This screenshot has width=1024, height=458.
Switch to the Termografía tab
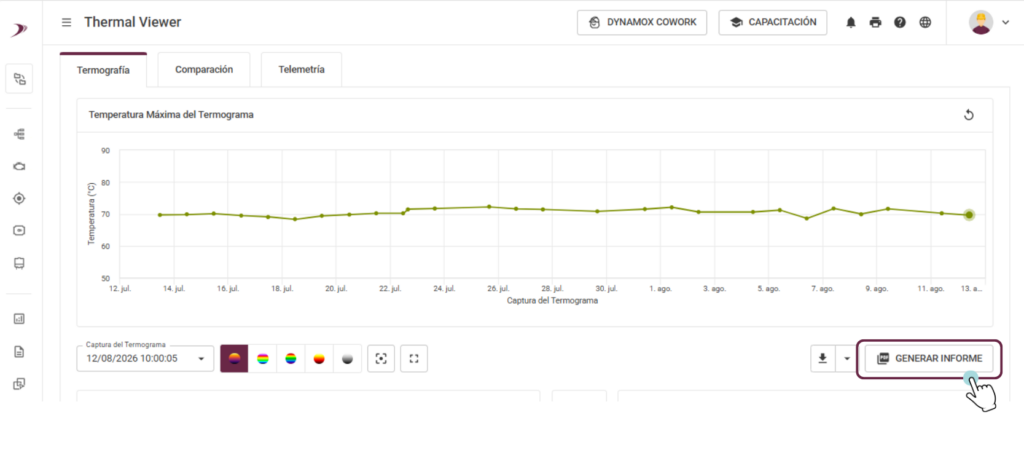coord(103,70)
